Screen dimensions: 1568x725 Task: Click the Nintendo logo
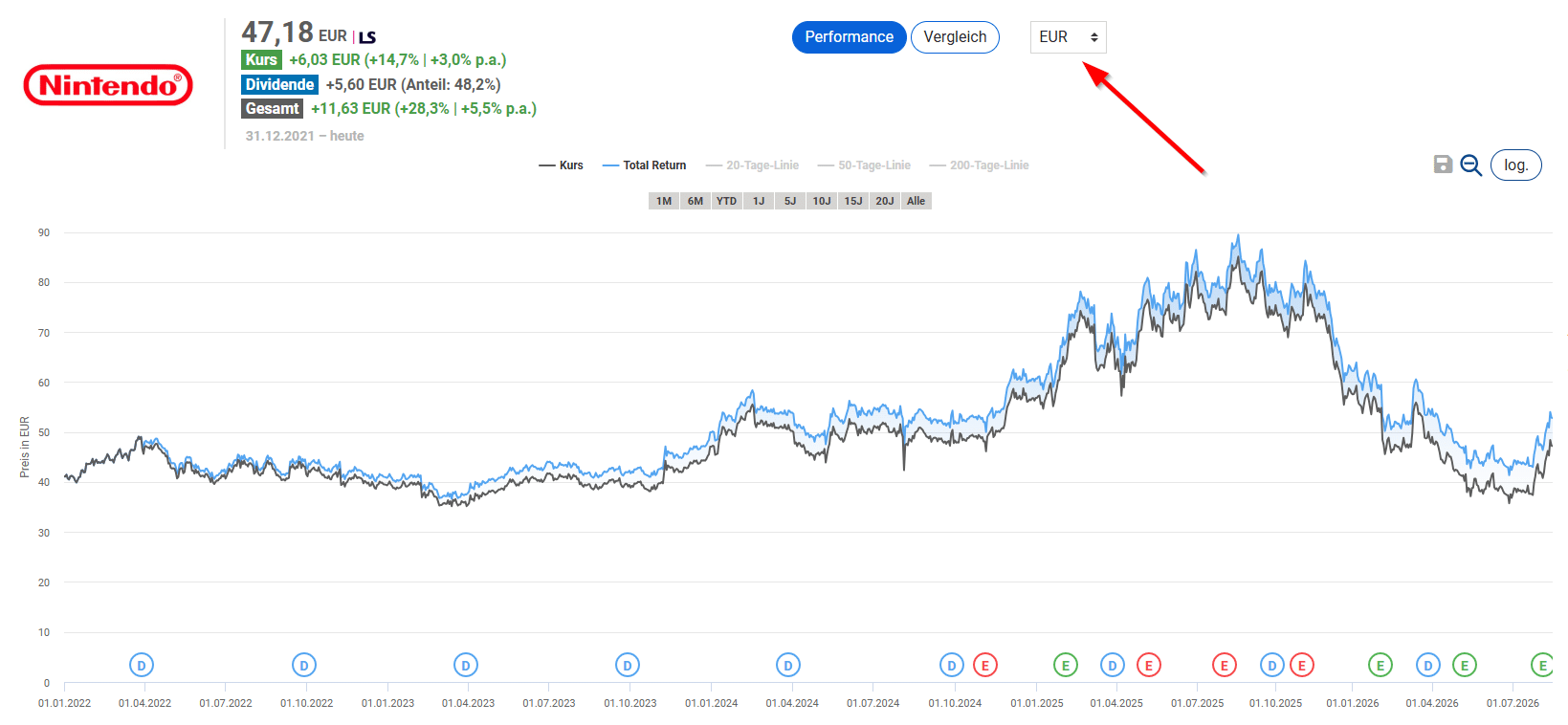pos(108,85)
